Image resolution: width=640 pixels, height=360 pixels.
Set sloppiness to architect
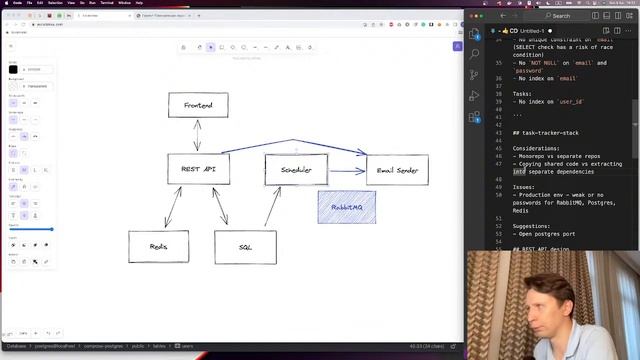(x=13, y=136)
